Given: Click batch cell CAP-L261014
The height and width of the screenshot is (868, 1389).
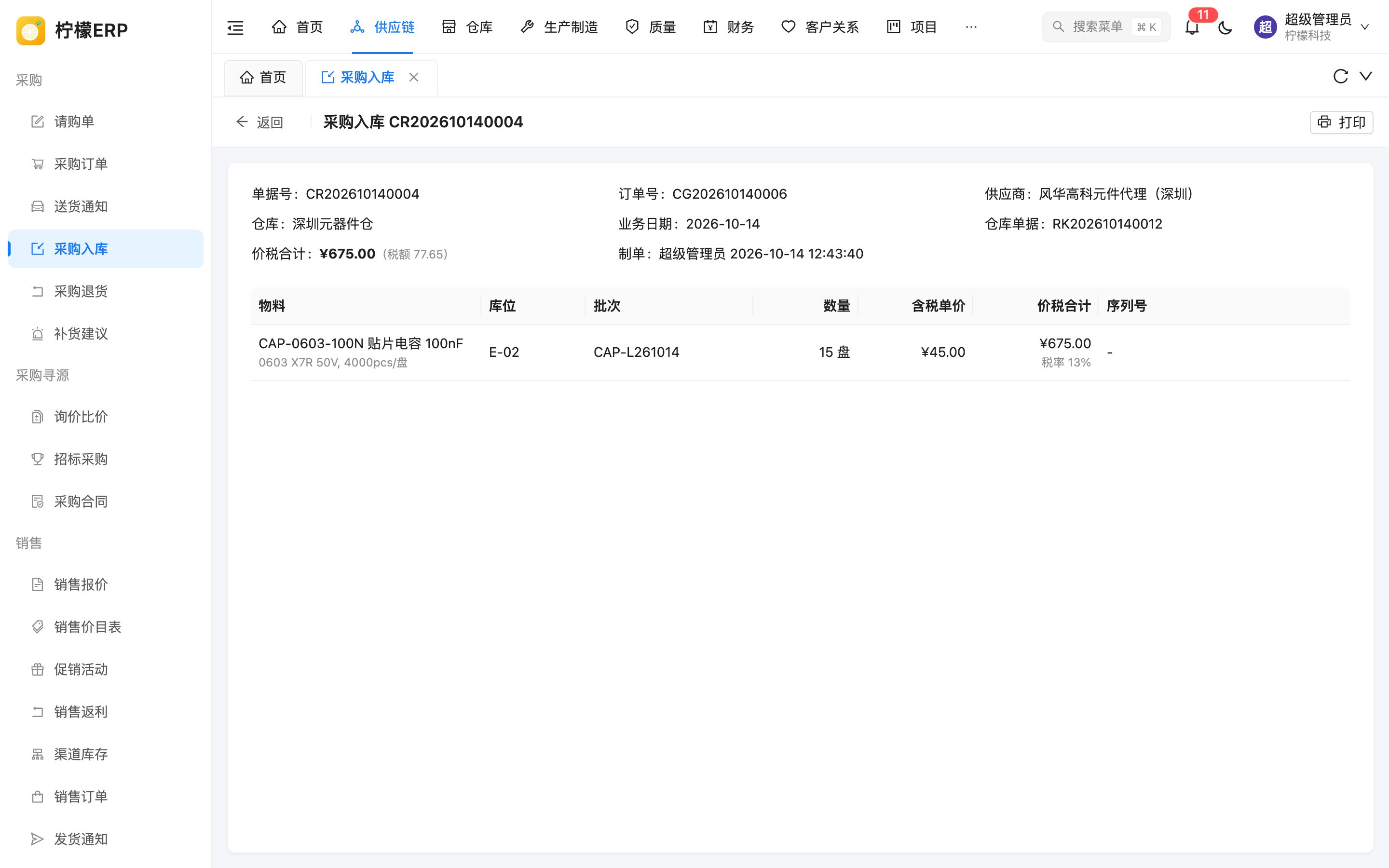Looking at the screenshot, I should 636,353.
